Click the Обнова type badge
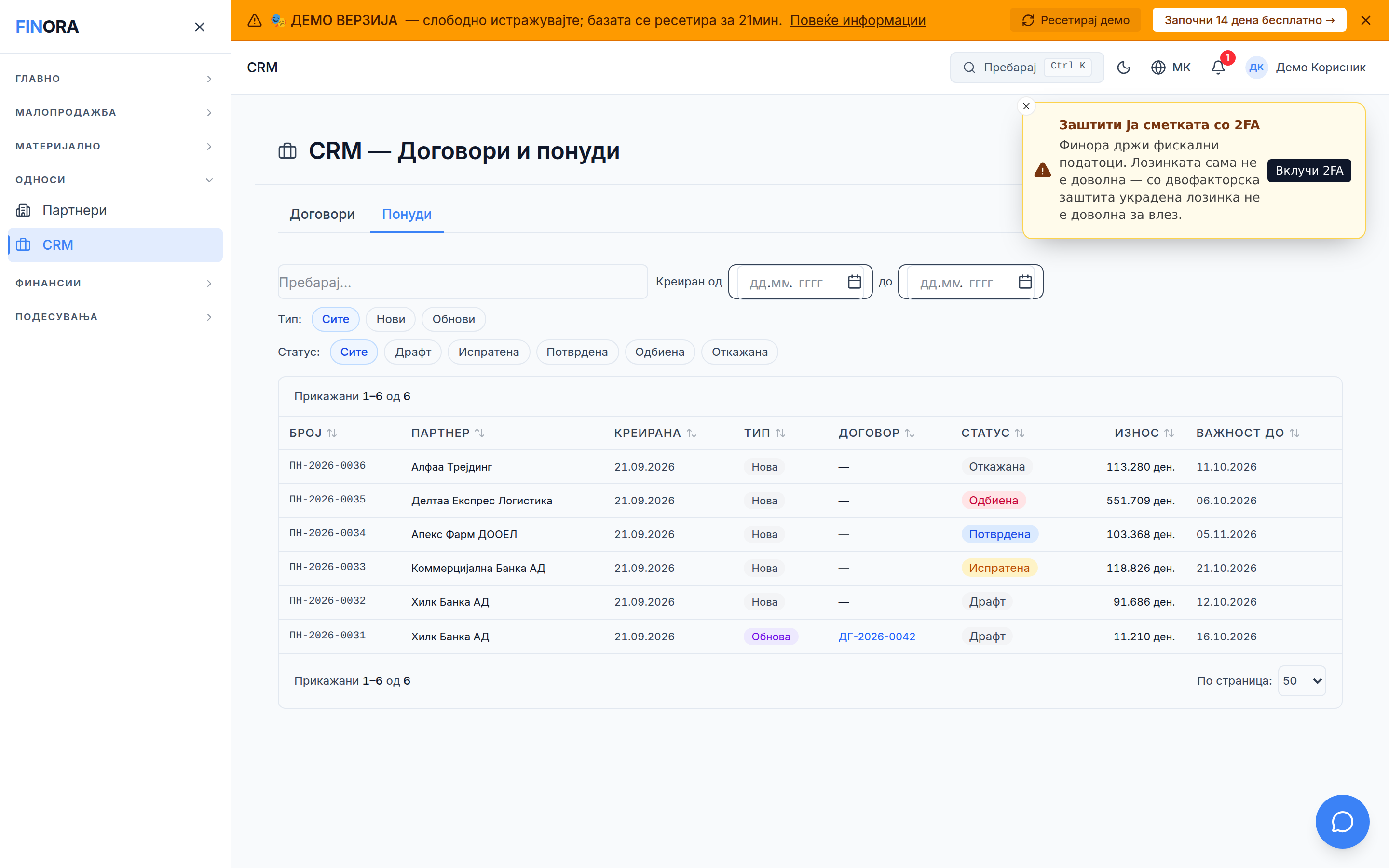Viewport: 1389px width, 868px height. 771,637
